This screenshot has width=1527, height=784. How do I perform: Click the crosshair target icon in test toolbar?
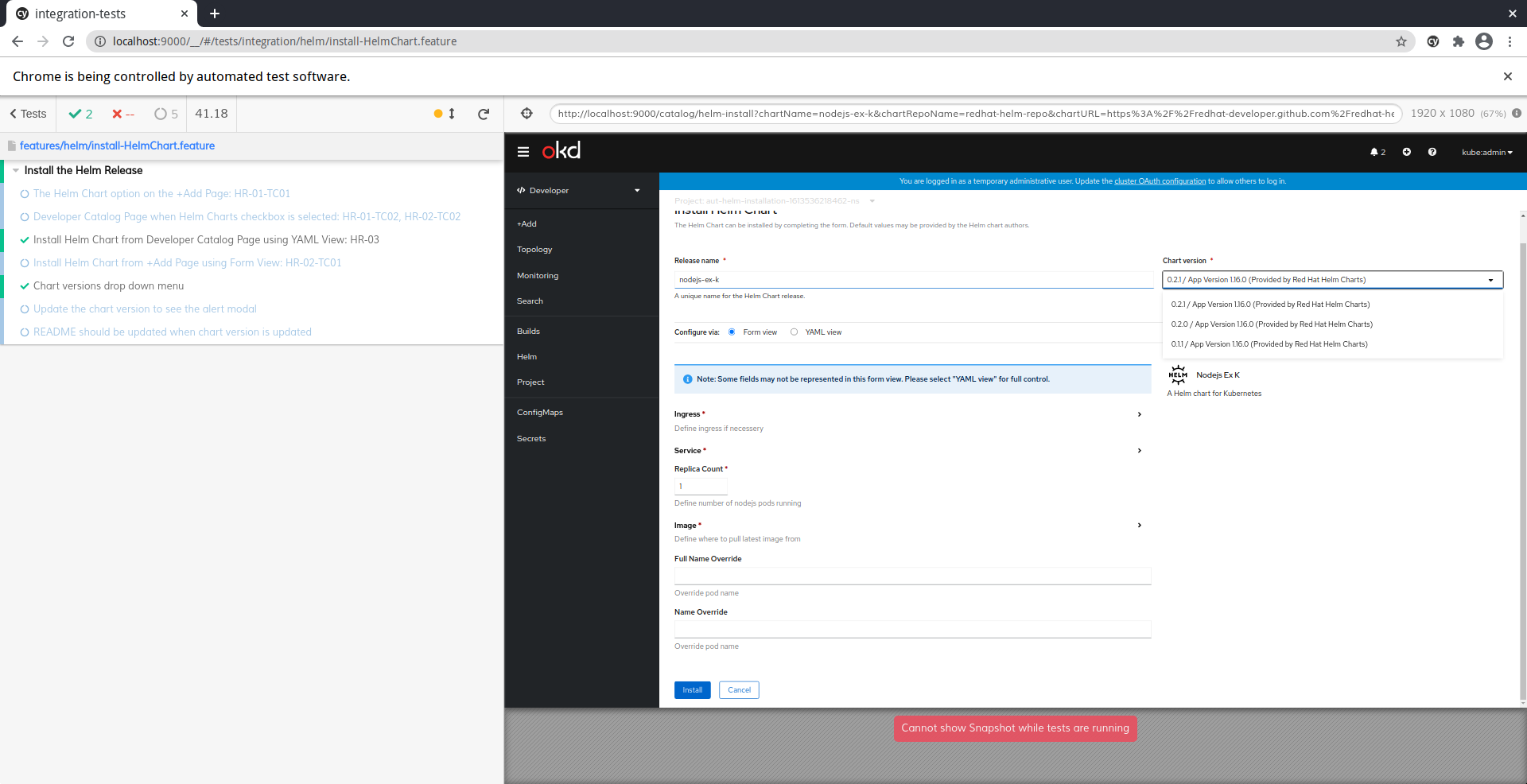click(526, 114)
